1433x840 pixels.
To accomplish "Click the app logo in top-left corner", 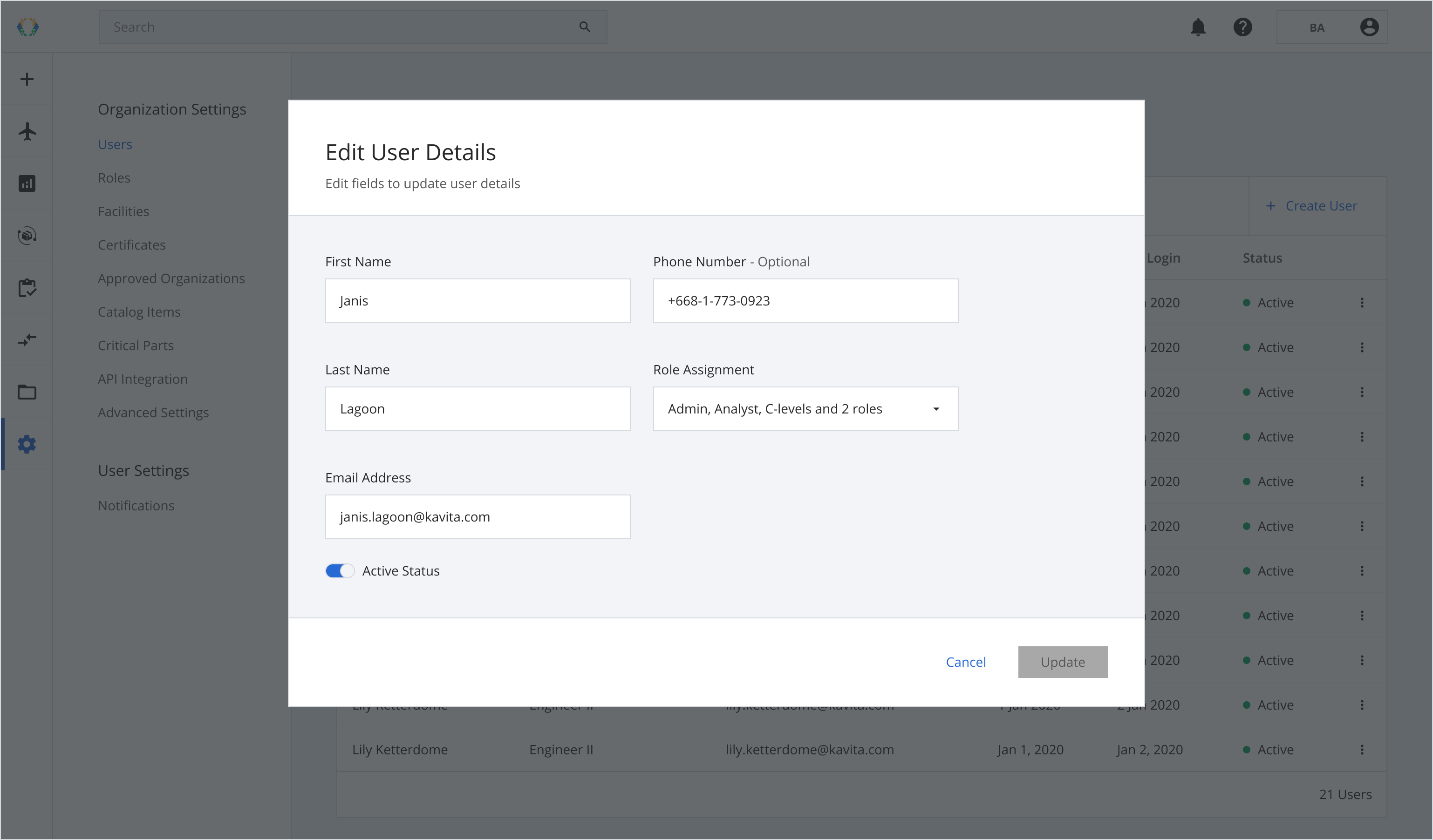I will tap(27, 27).
